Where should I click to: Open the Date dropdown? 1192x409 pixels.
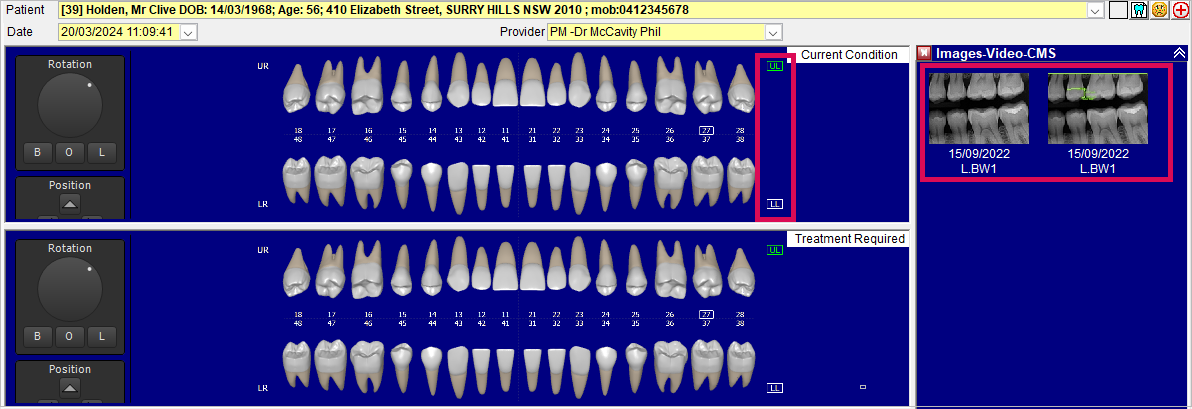coord(189,32)
